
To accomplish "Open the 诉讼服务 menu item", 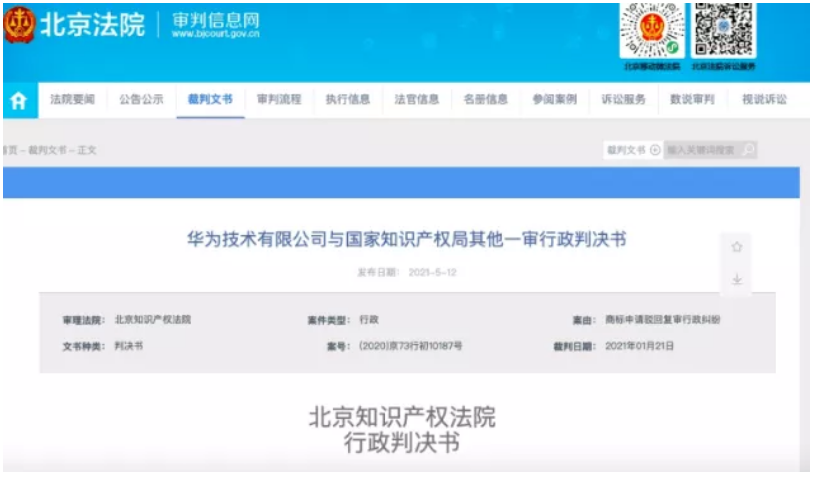I will [x=623, y=99].
